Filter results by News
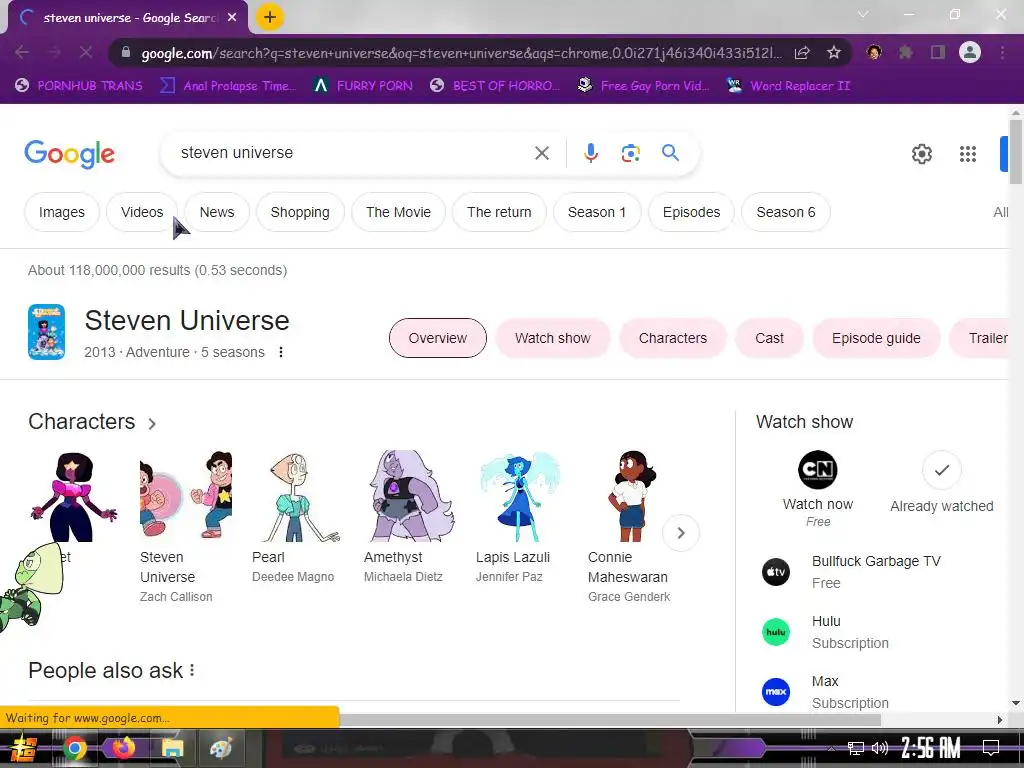1024x768 pixels. click(x=217, y=212)
